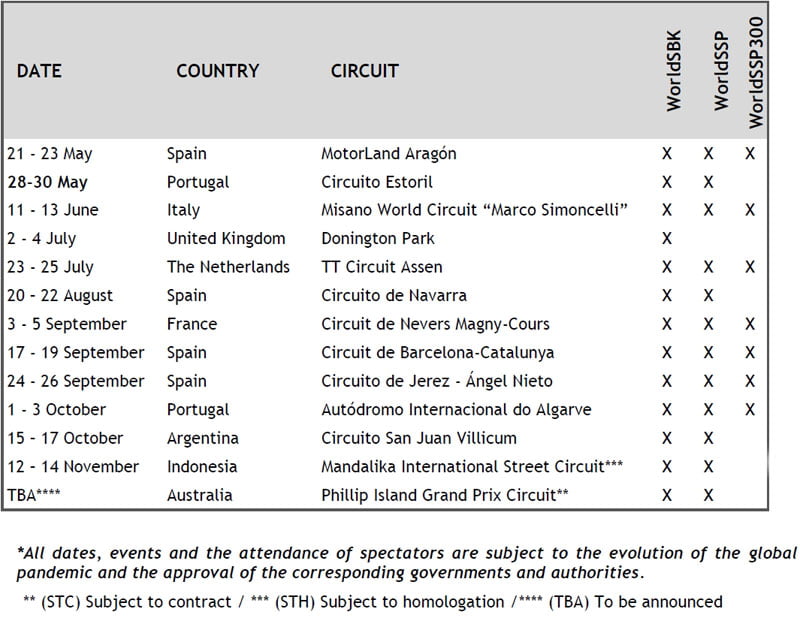Click the italic pandemic disclaimer footnote
This screenshot has width=800, height=624.
pos(406,563)
